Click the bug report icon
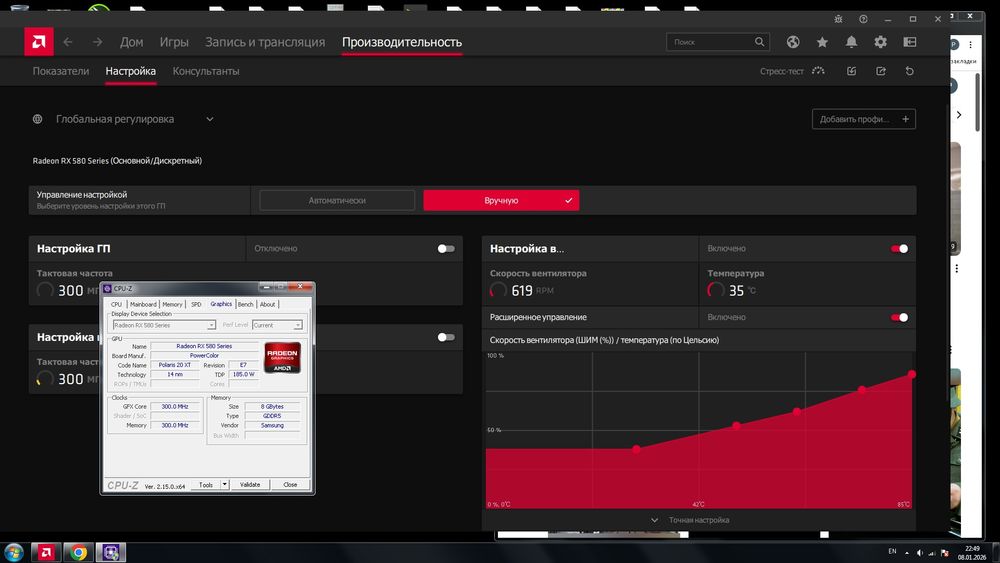The image size is (1000, 563). tap(838, 19)
